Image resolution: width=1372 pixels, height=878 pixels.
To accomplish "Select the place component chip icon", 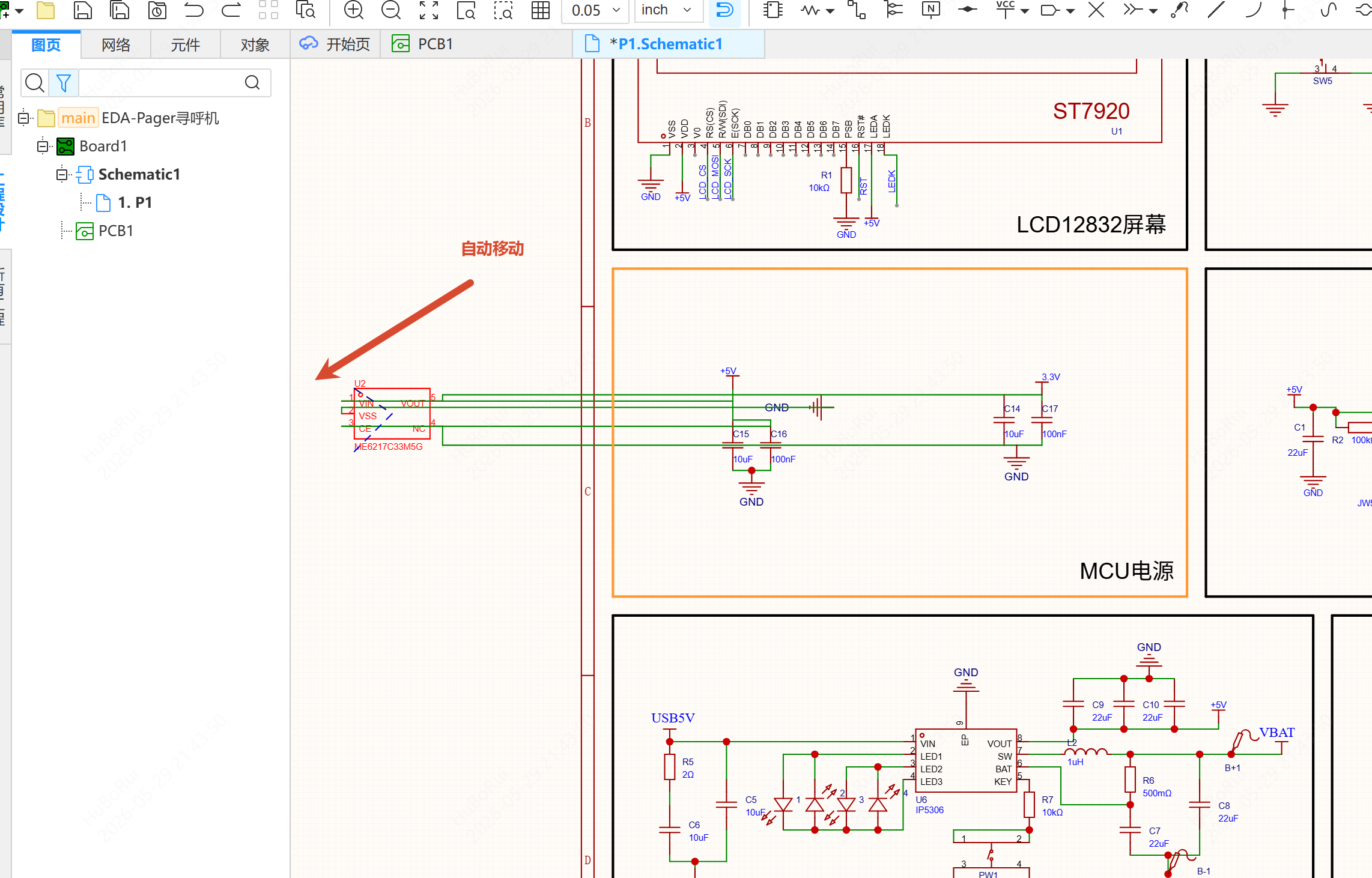I will pyautogui.click(x=773, y=10).
